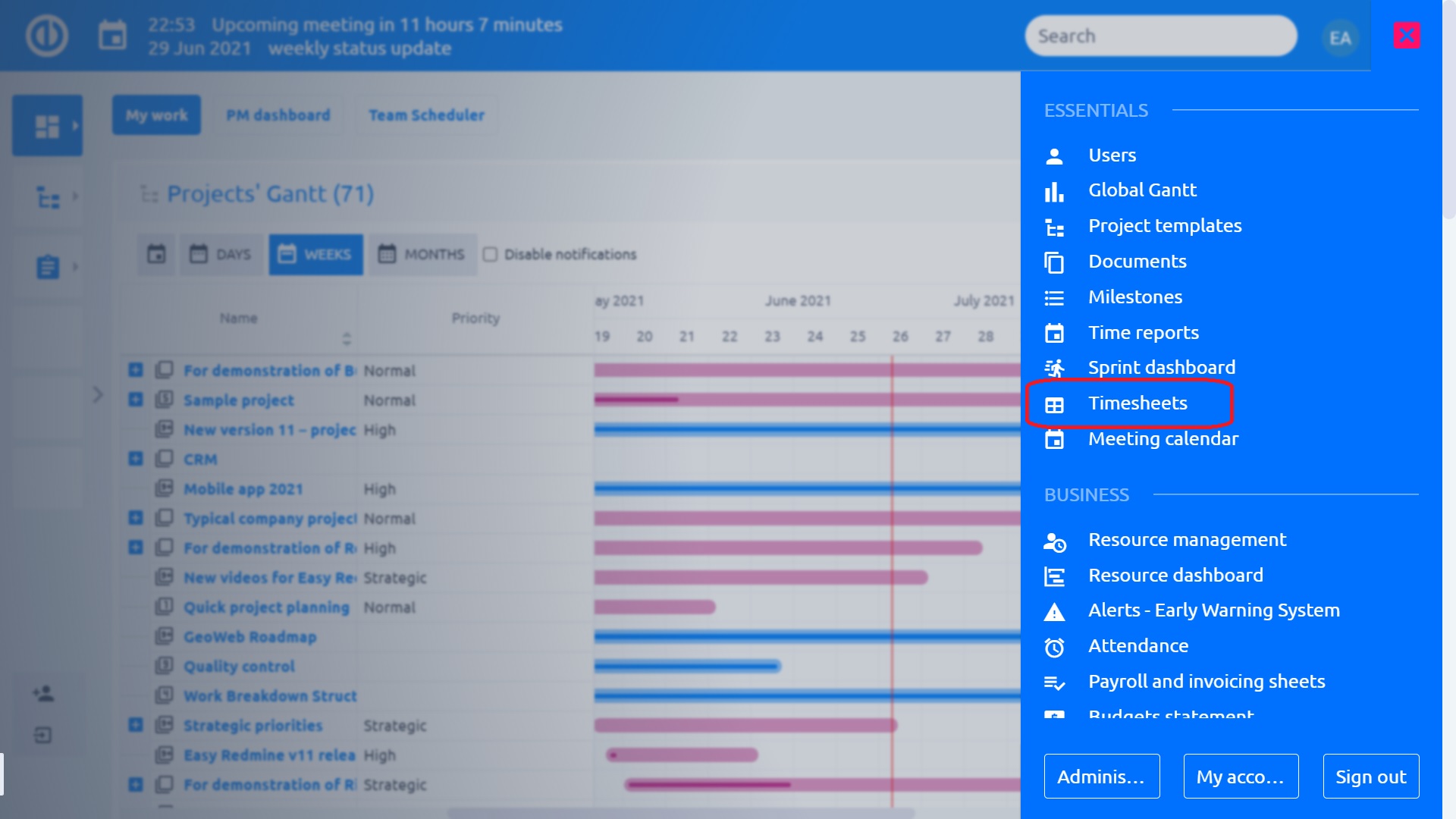This screenshot has height=819, width=1456.
Task: Open the Meeting calendar icon
Action: [x=1054, y=438]
